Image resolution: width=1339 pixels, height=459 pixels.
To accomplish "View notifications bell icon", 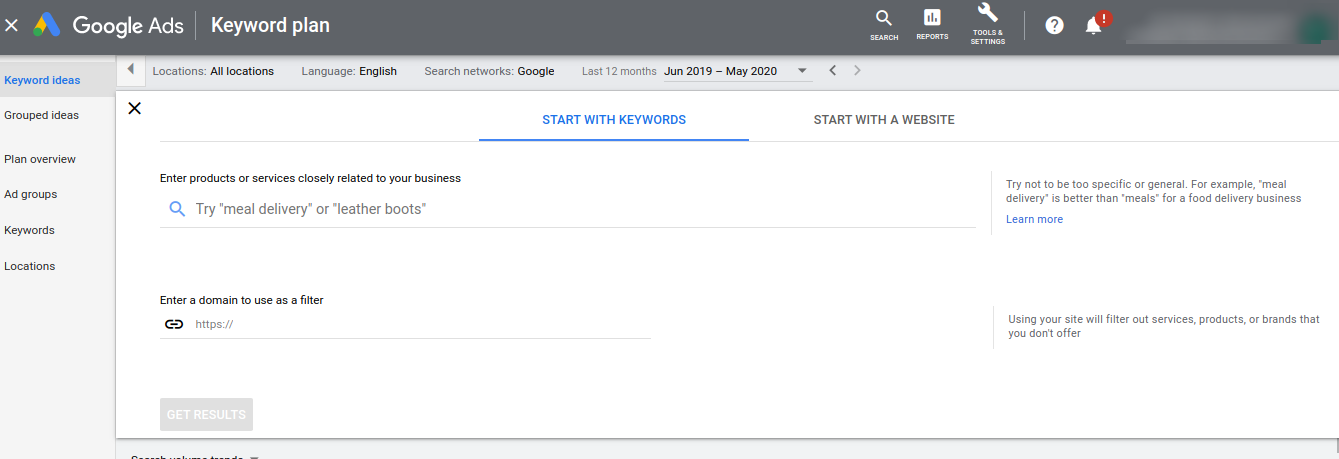I will (x=1094, y=26).
